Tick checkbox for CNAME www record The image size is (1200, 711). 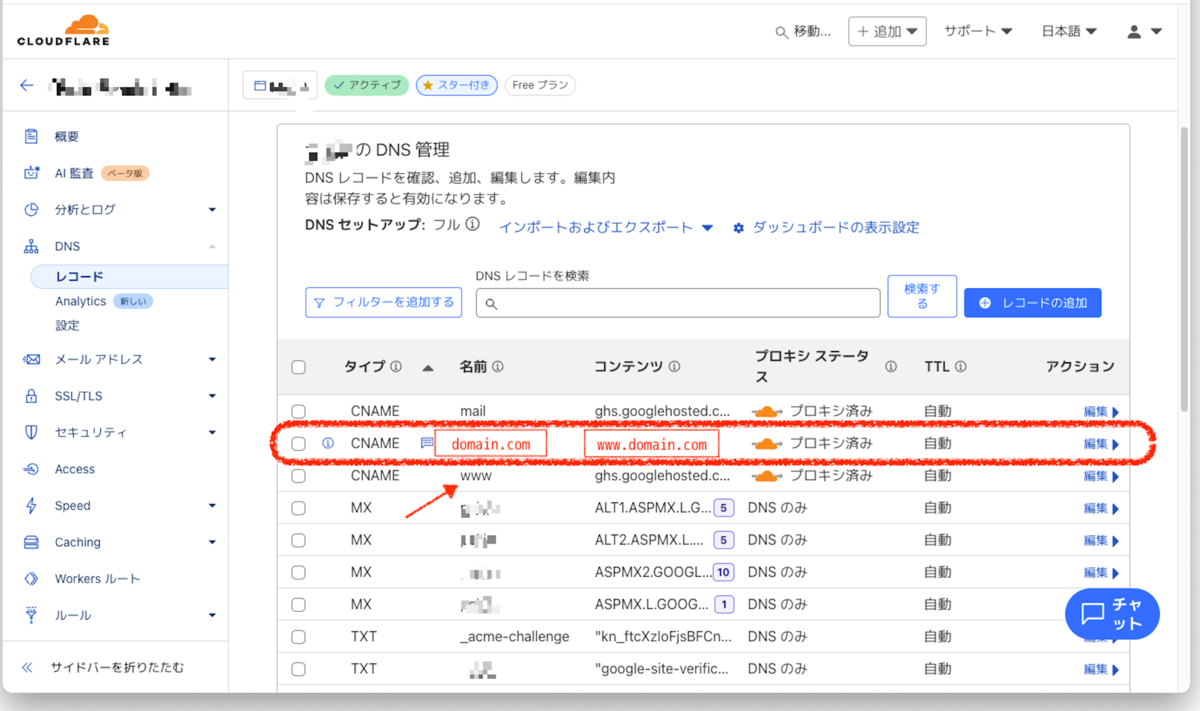tap(298, 476)
